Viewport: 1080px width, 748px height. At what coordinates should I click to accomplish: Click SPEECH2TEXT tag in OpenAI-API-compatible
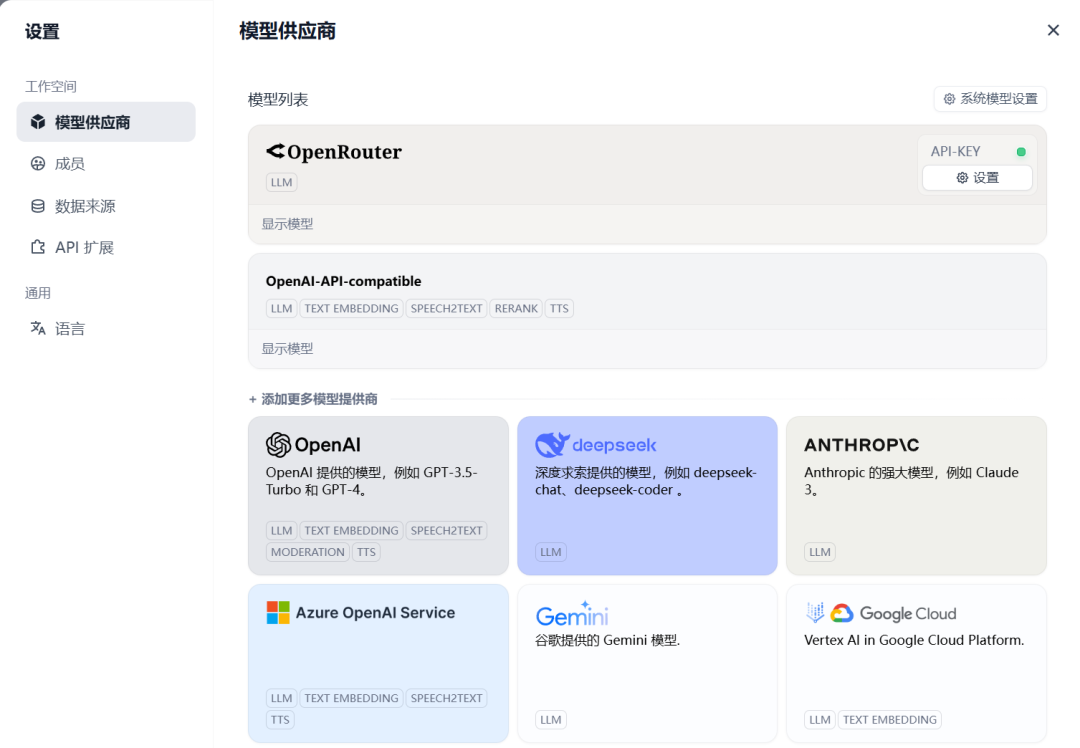point(446,309)
